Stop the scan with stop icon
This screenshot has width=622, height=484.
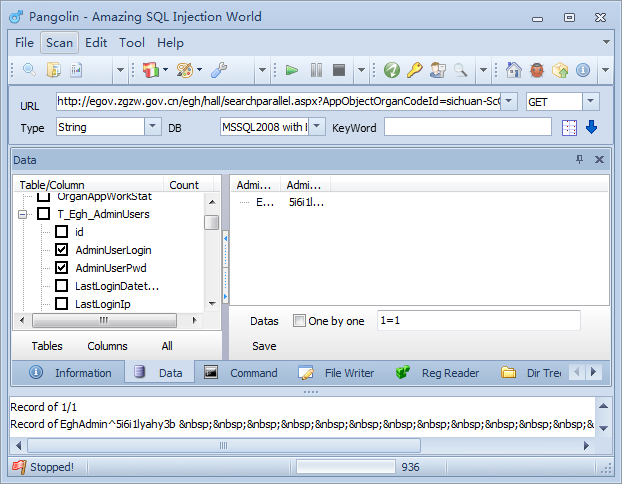[x=339, y=70]
